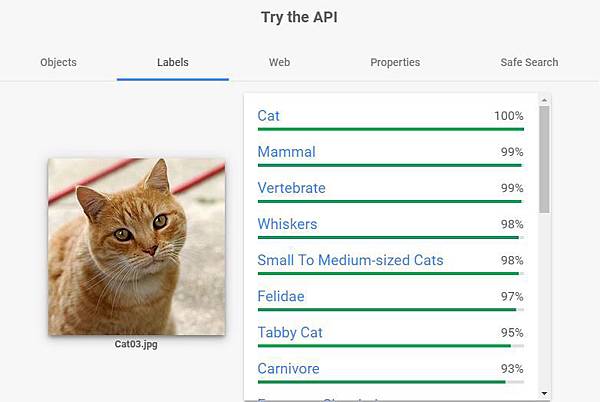Click the Small To Medium-sized Cats label
This screenshot has height=402, width=600.
tap(350, 260)
